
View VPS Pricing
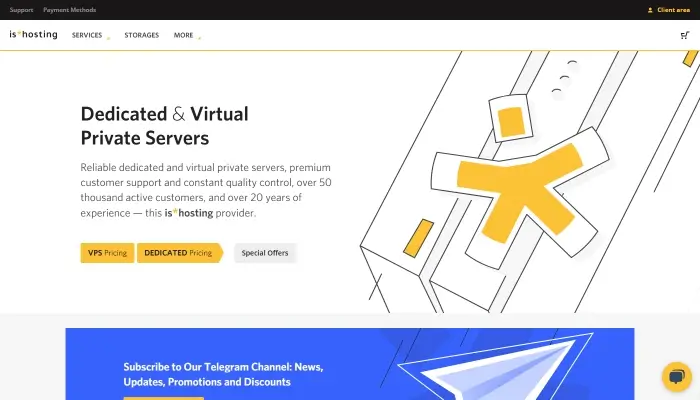tap(107, 253)
